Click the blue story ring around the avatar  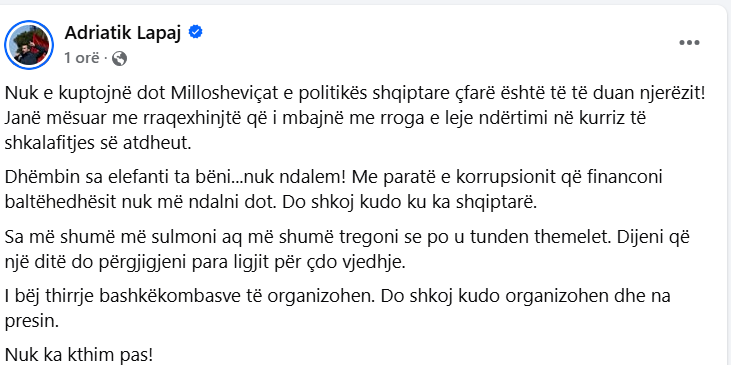click(29, 45)
